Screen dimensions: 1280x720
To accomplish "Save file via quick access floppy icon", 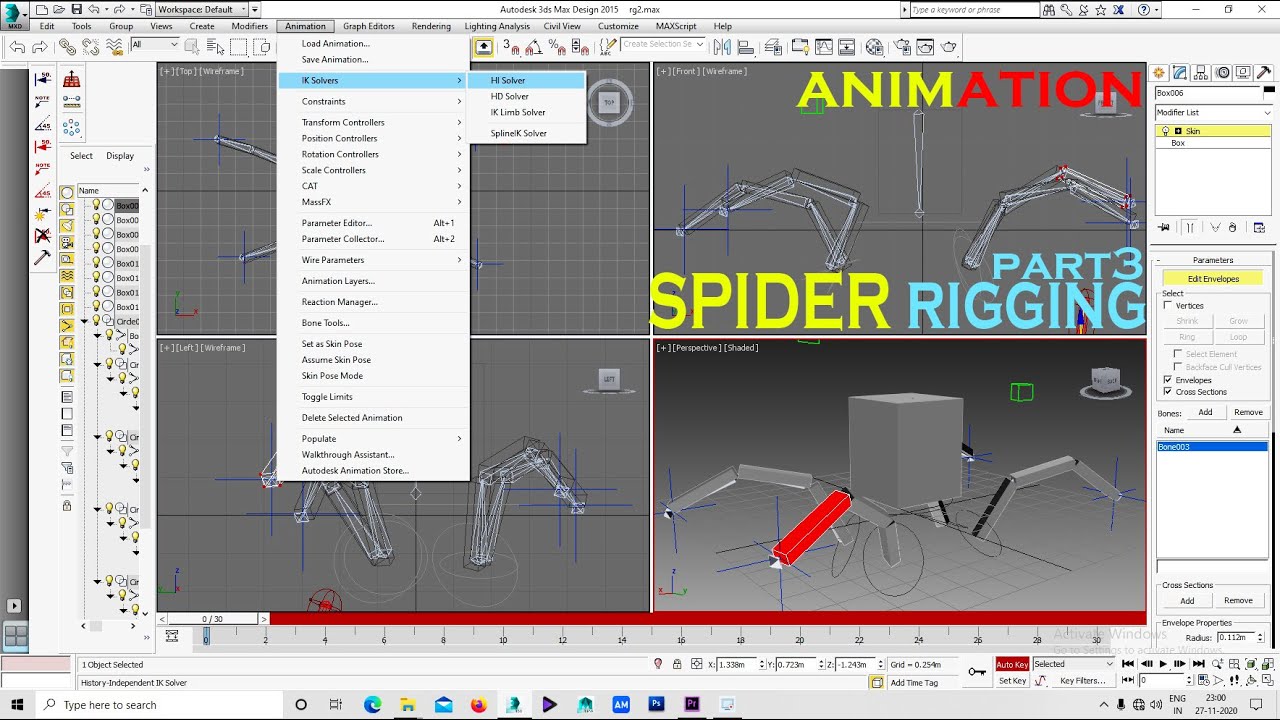I will (77, 9).
